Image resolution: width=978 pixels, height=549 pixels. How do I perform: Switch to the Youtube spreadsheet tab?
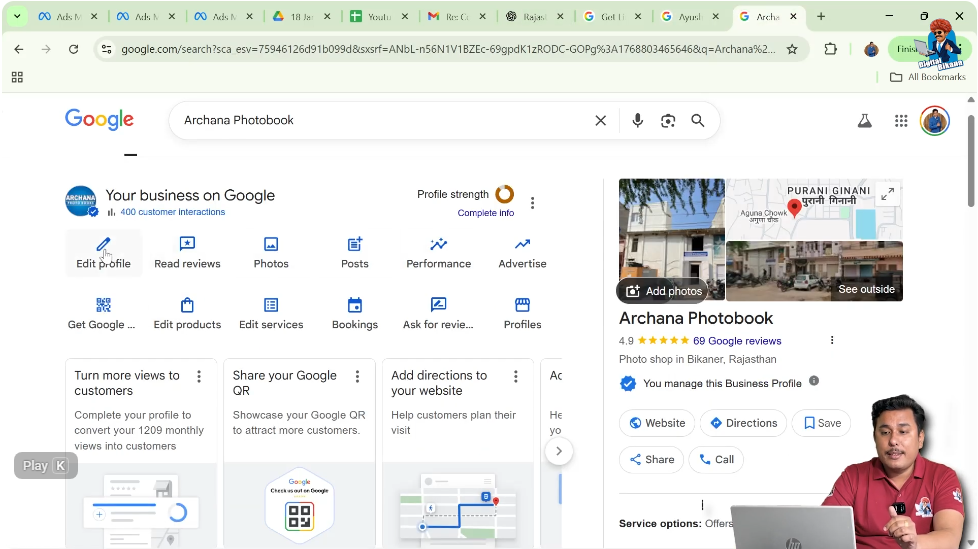tap(378, 17)
